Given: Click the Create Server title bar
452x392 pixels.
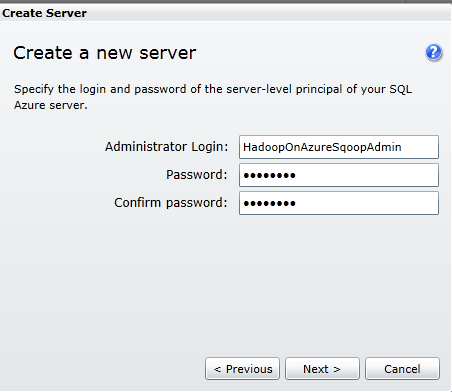Looking at the screenshot, I should [226, 13].
